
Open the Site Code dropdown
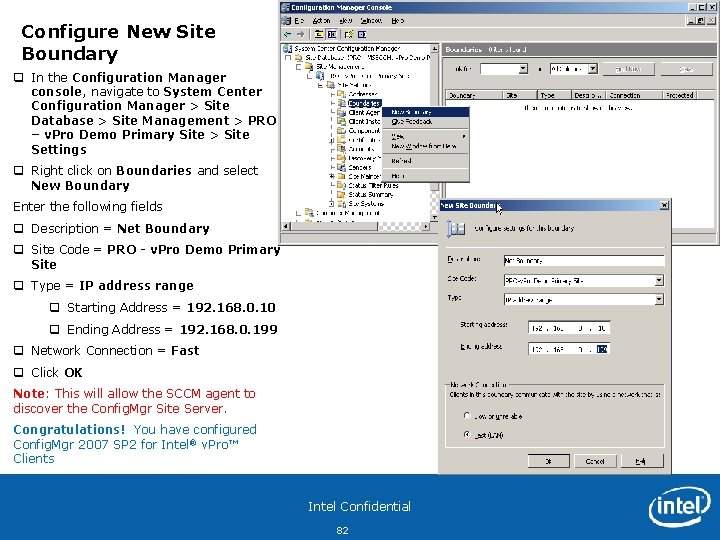(x=659, y=280)
